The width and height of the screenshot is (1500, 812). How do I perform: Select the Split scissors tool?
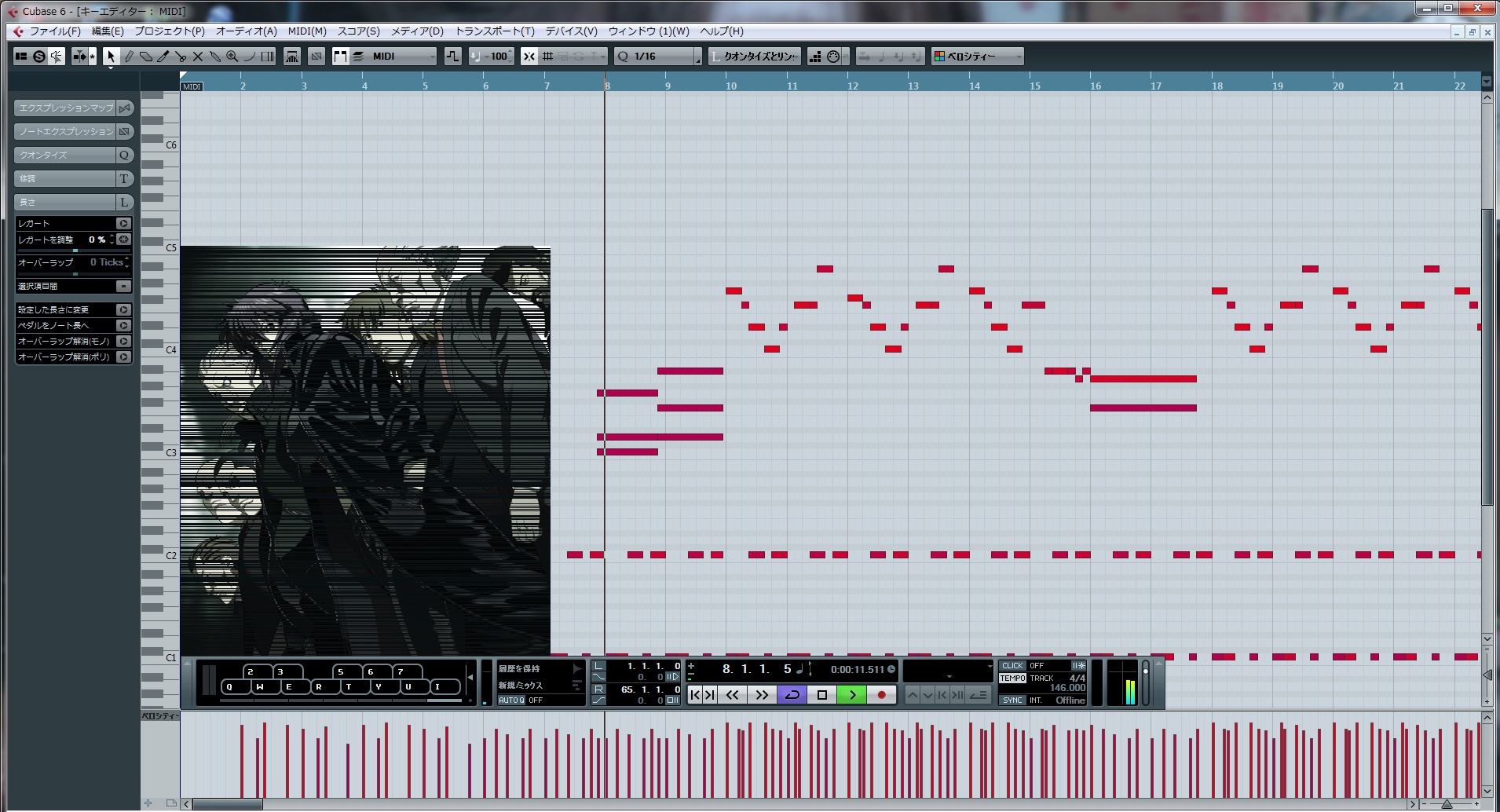(181, 57)
